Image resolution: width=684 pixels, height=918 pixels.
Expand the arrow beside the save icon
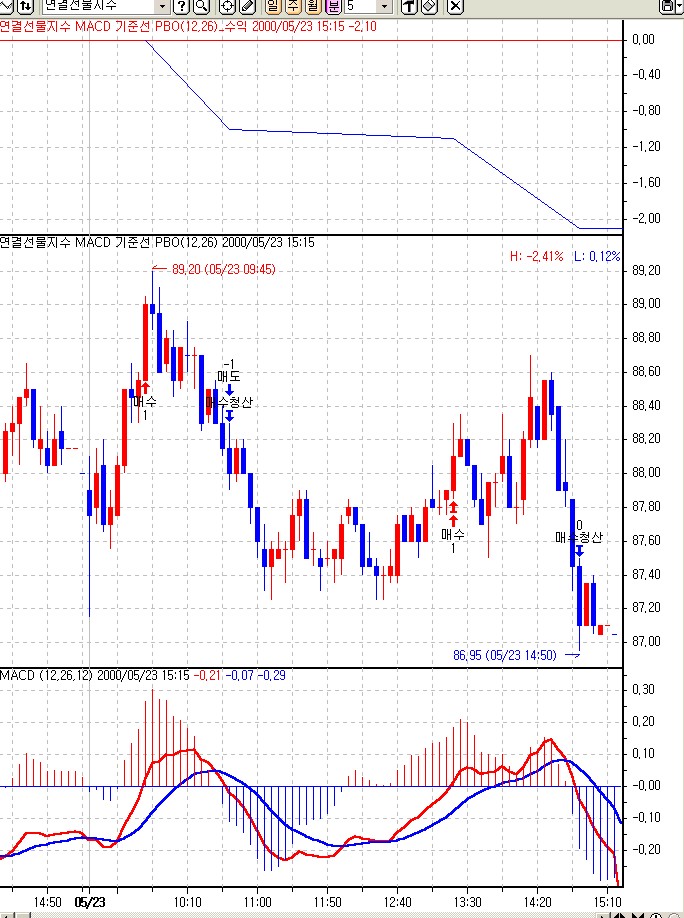coord(679,6)
